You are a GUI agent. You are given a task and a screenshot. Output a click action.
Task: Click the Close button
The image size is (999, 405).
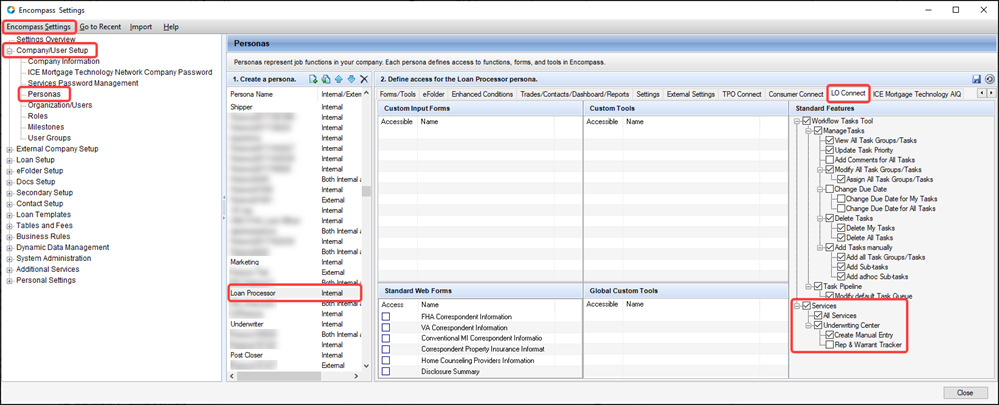coord(964,392)
